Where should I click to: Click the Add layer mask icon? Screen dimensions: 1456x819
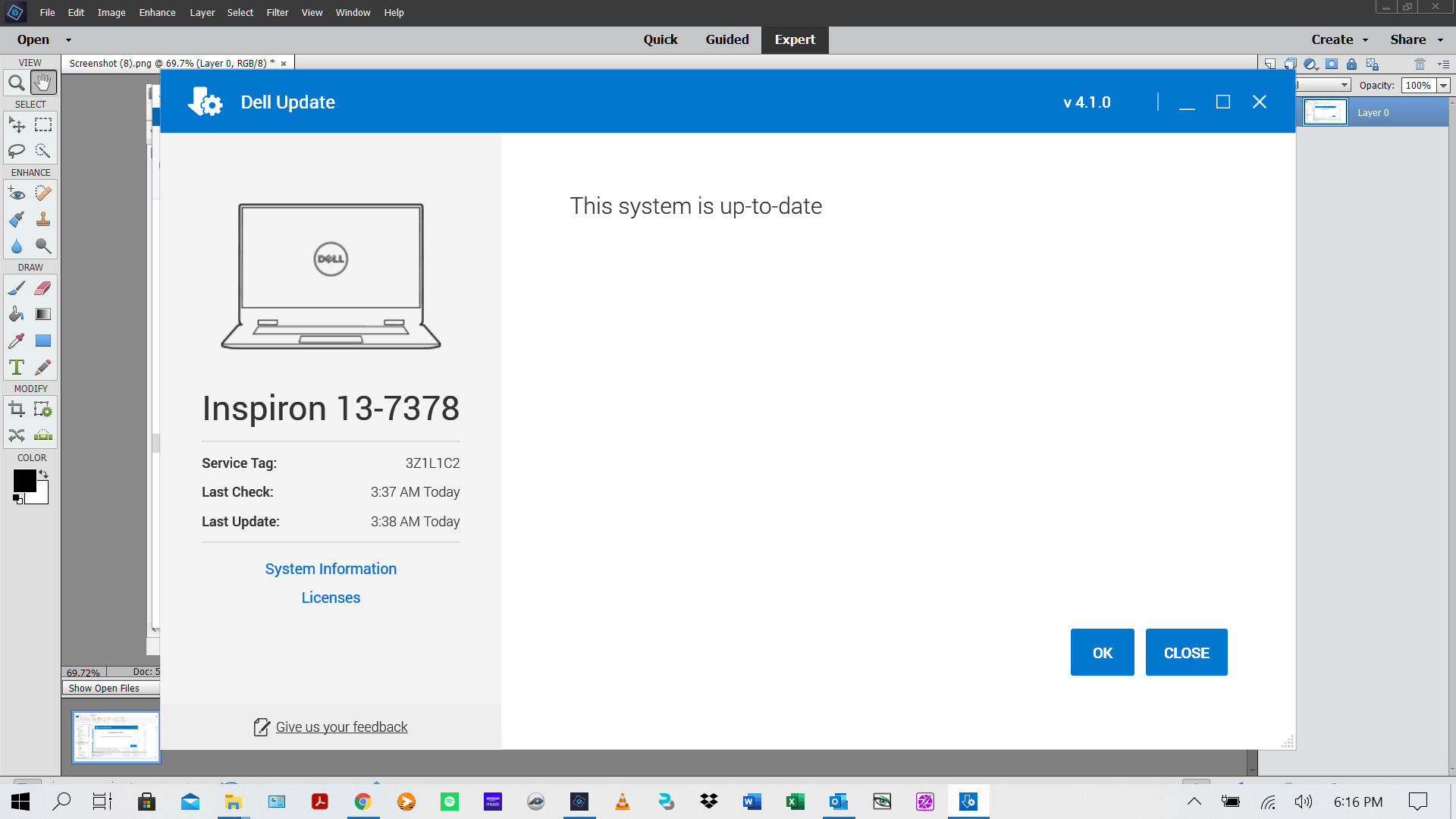tap(1332, 64)
